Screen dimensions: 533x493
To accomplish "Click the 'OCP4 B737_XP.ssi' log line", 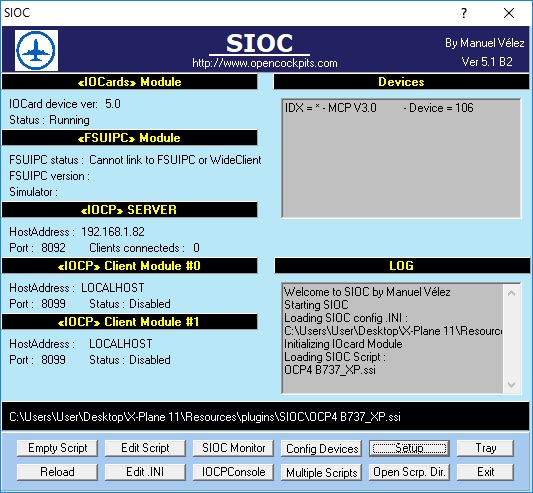I will pos(330,370).
